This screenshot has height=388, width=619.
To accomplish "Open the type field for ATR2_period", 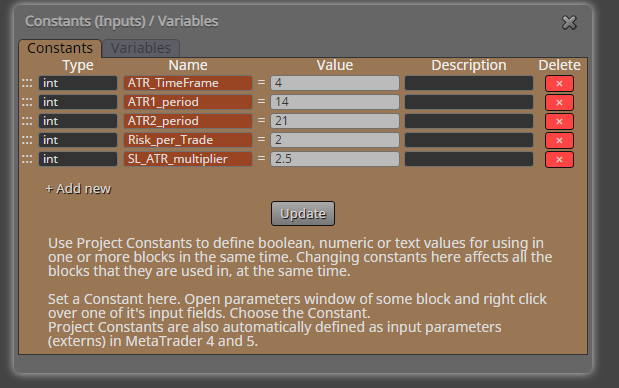I will point(78,121).
